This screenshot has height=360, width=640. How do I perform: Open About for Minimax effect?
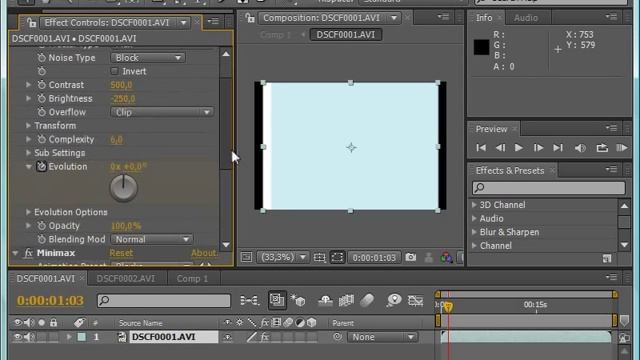[x=204, y=253]
